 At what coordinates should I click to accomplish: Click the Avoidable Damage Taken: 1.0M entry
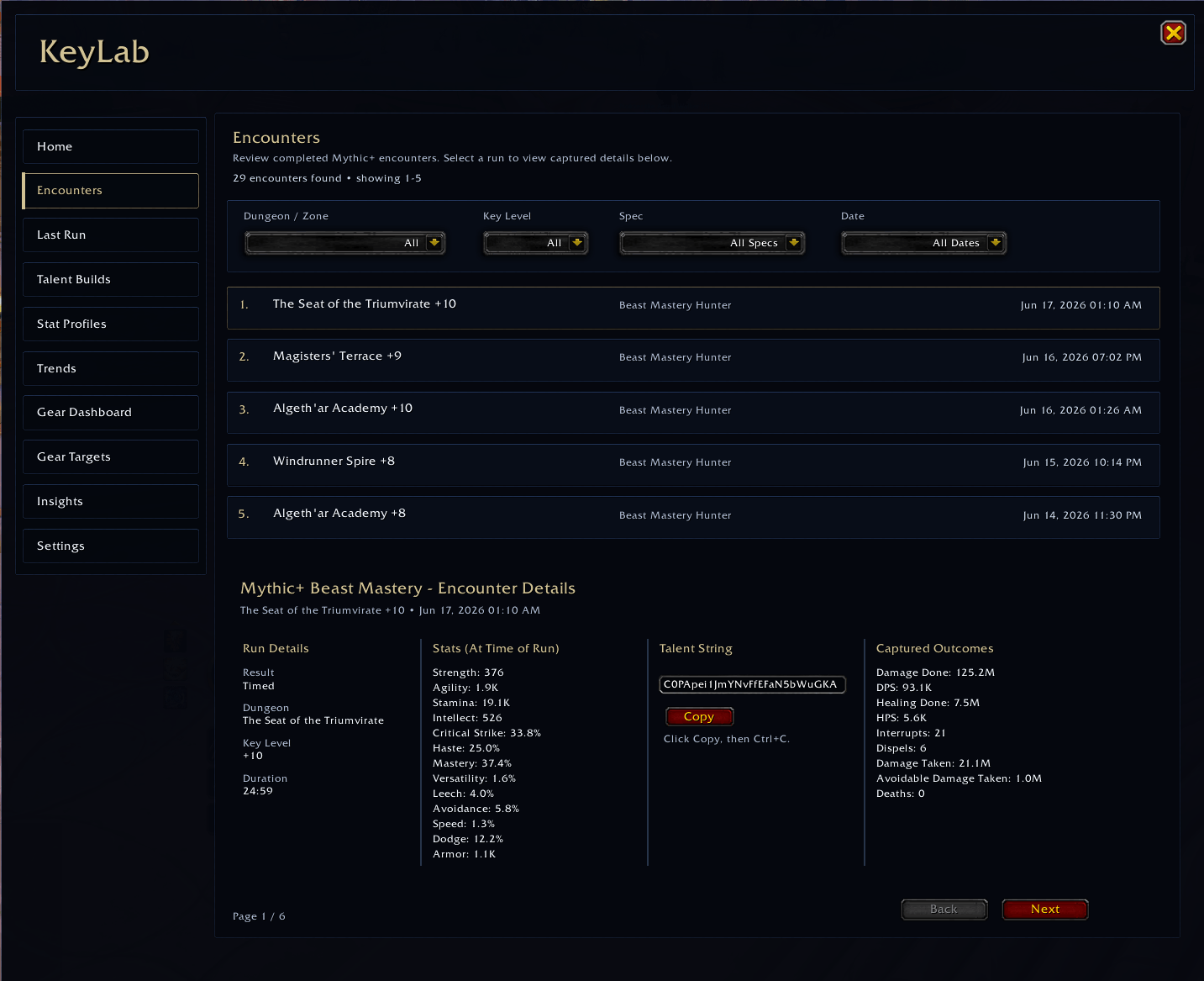(x=959, y=778)
